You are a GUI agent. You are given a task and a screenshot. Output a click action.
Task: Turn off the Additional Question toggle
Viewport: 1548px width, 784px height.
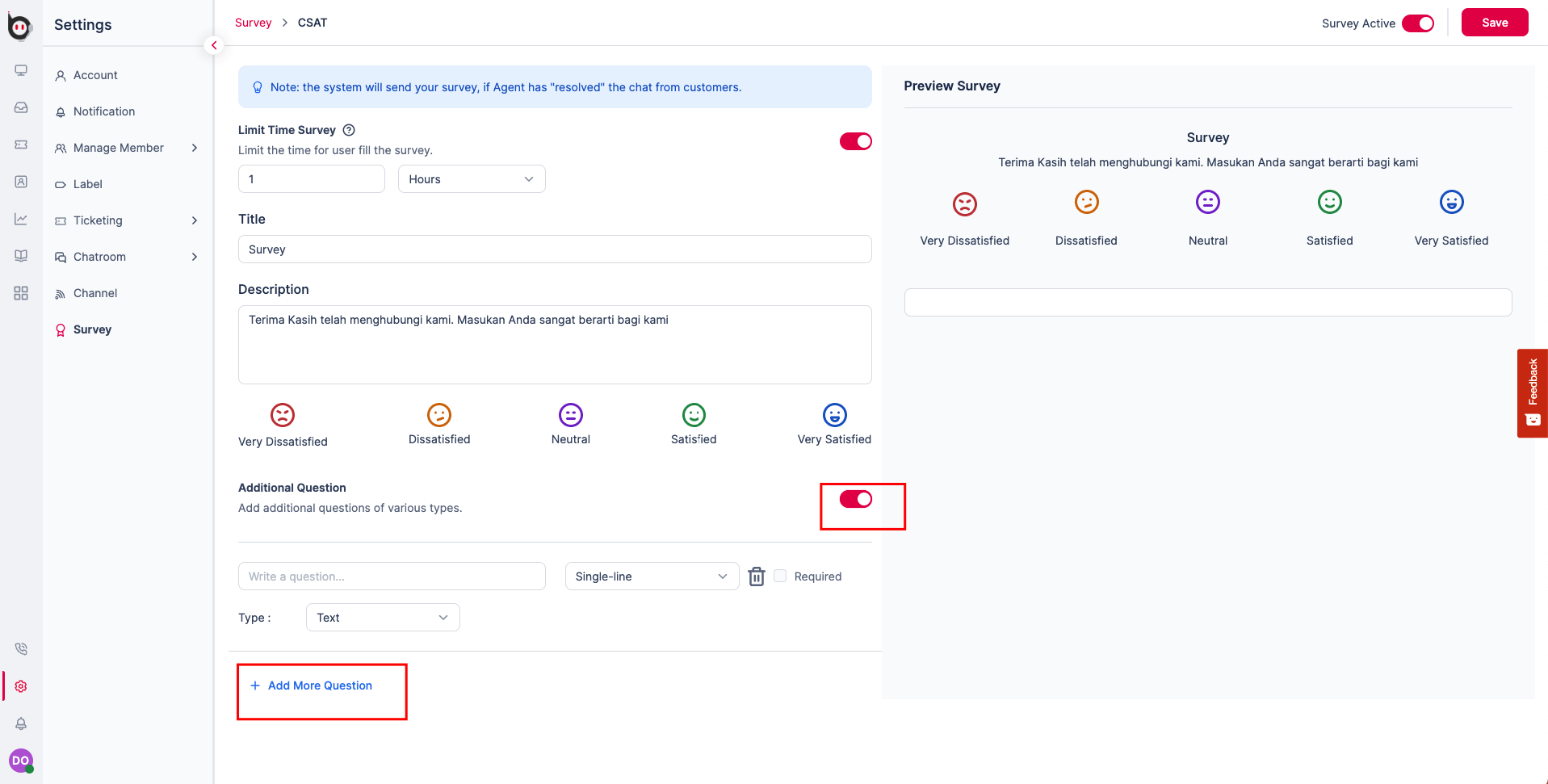(x=855, y=500)
